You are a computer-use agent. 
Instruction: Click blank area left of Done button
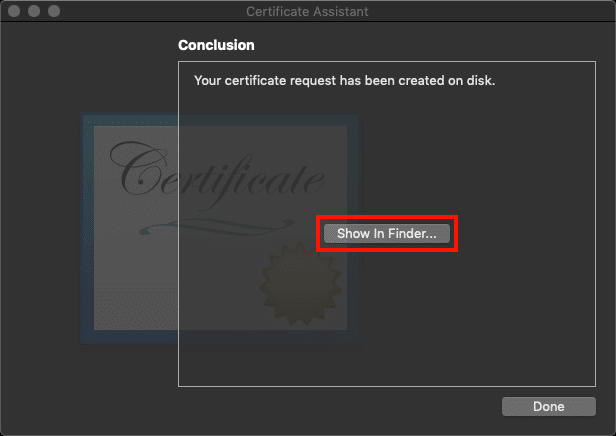[x=350, y=407]
